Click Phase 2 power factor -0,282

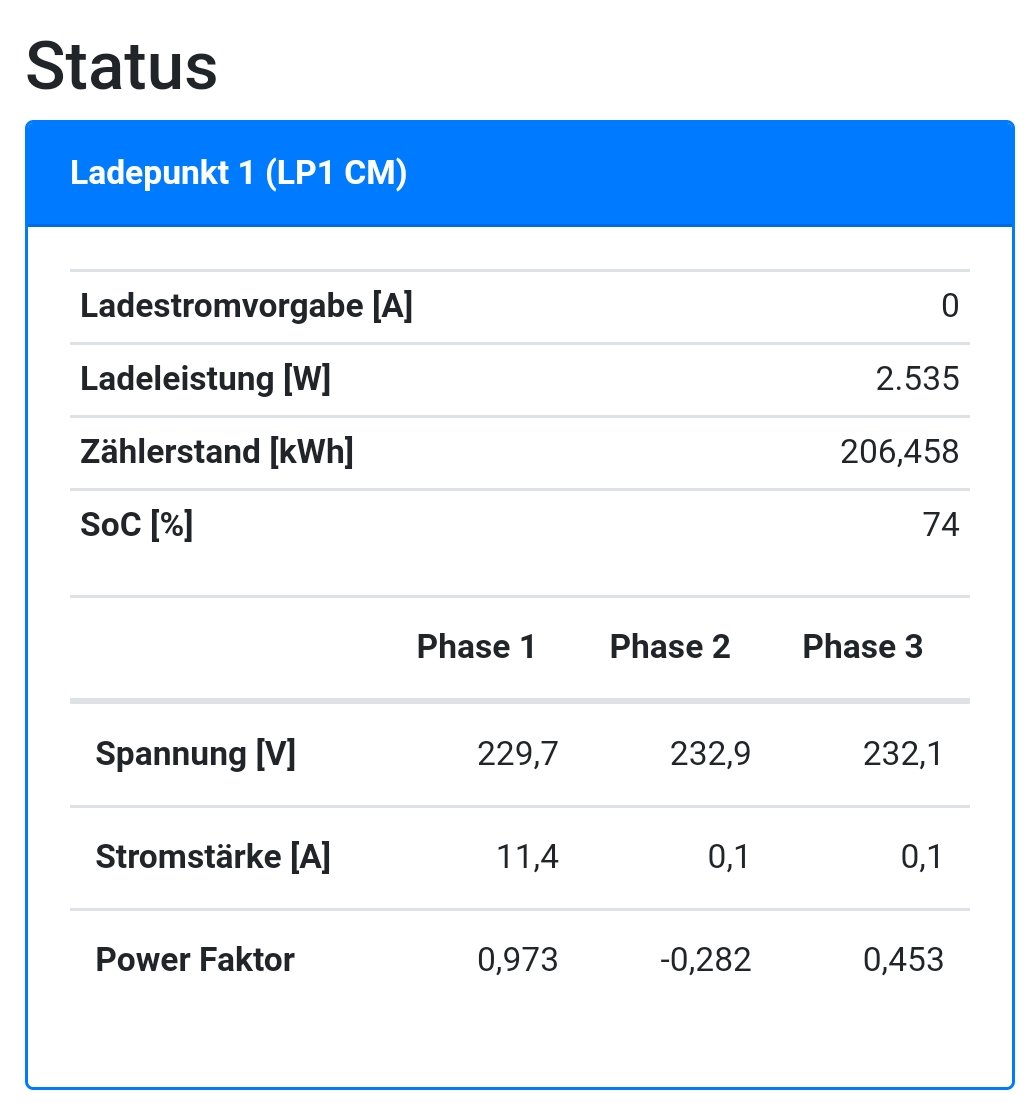point(705,960)
